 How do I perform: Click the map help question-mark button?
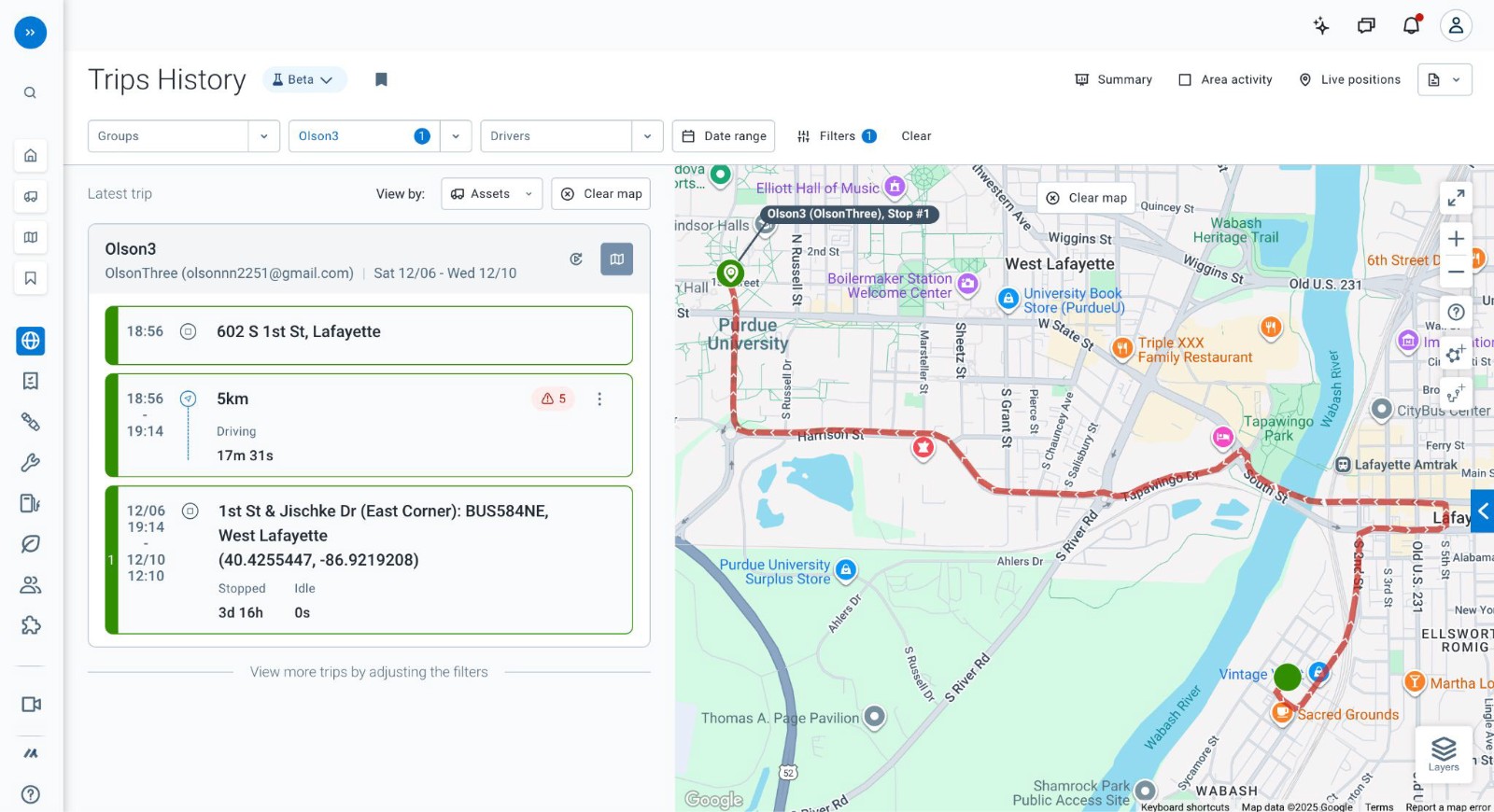(x=1456, y=313)
